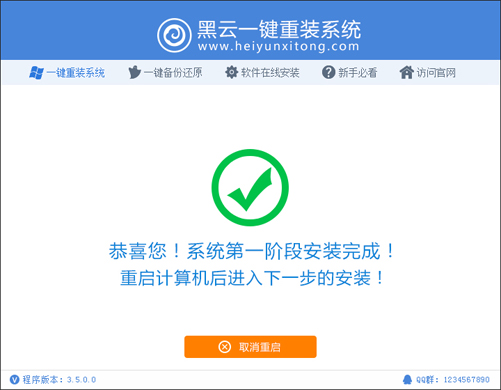
Task: Visit the 访问官网 official site link
Action: pyautogui.click(x=428, y=72)
